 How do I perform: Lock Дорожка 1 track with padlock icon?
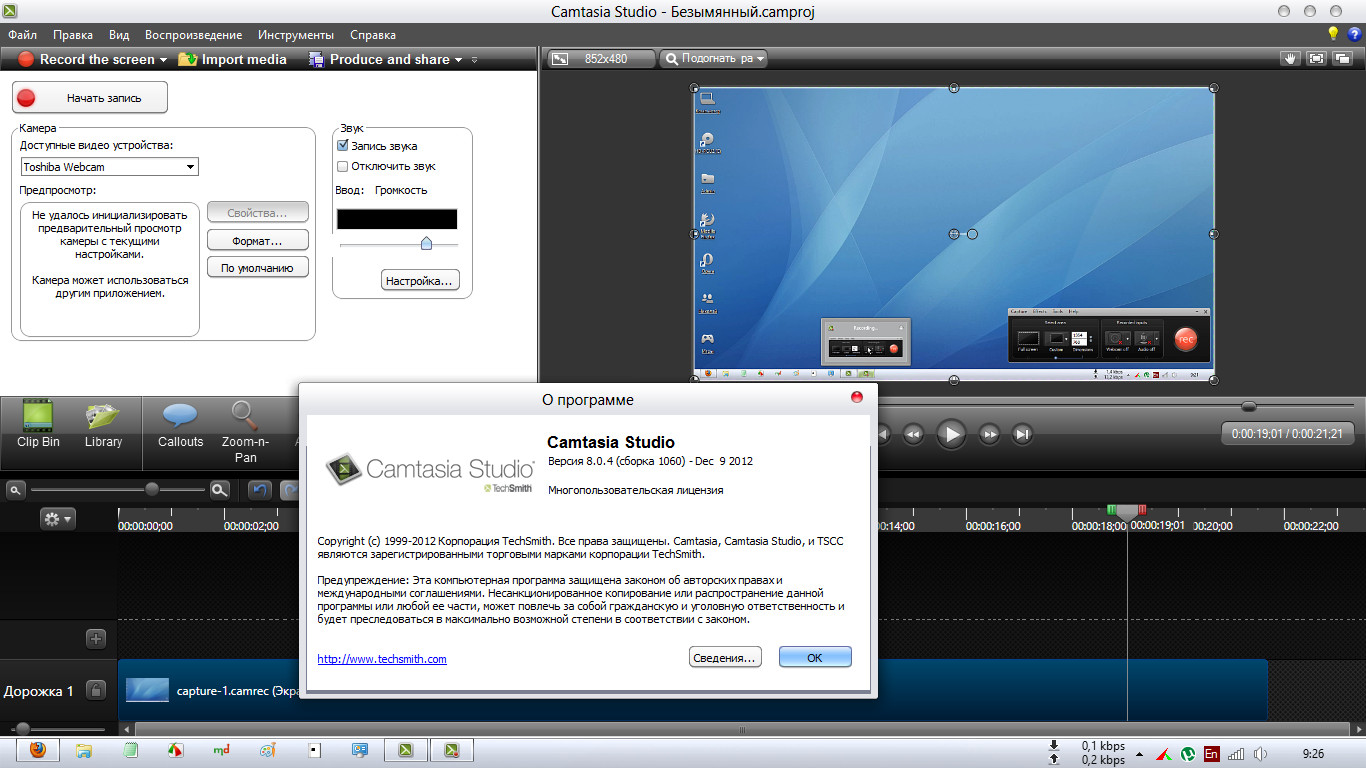96,690
